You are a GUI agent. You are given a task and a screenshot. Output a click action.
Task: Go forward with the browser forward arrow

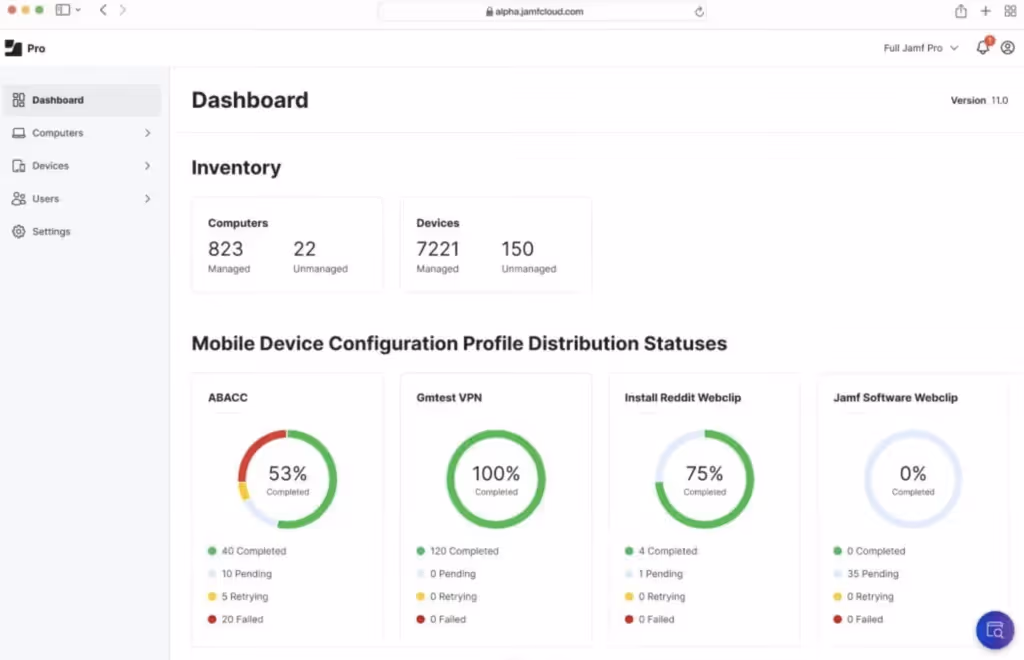pos(123,10)
